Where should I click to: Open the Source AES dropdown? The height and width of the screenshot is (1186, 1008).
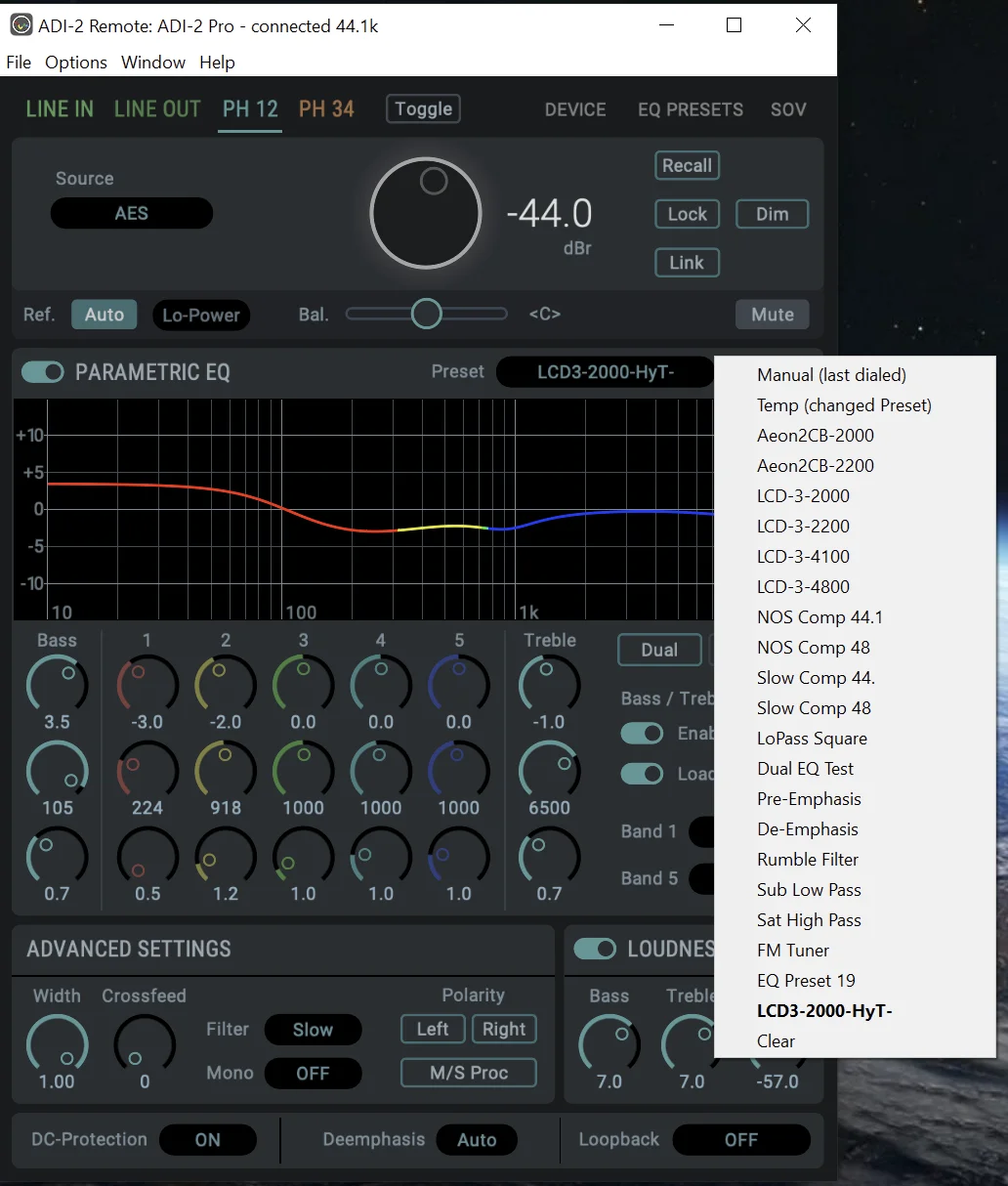(132, 213)
